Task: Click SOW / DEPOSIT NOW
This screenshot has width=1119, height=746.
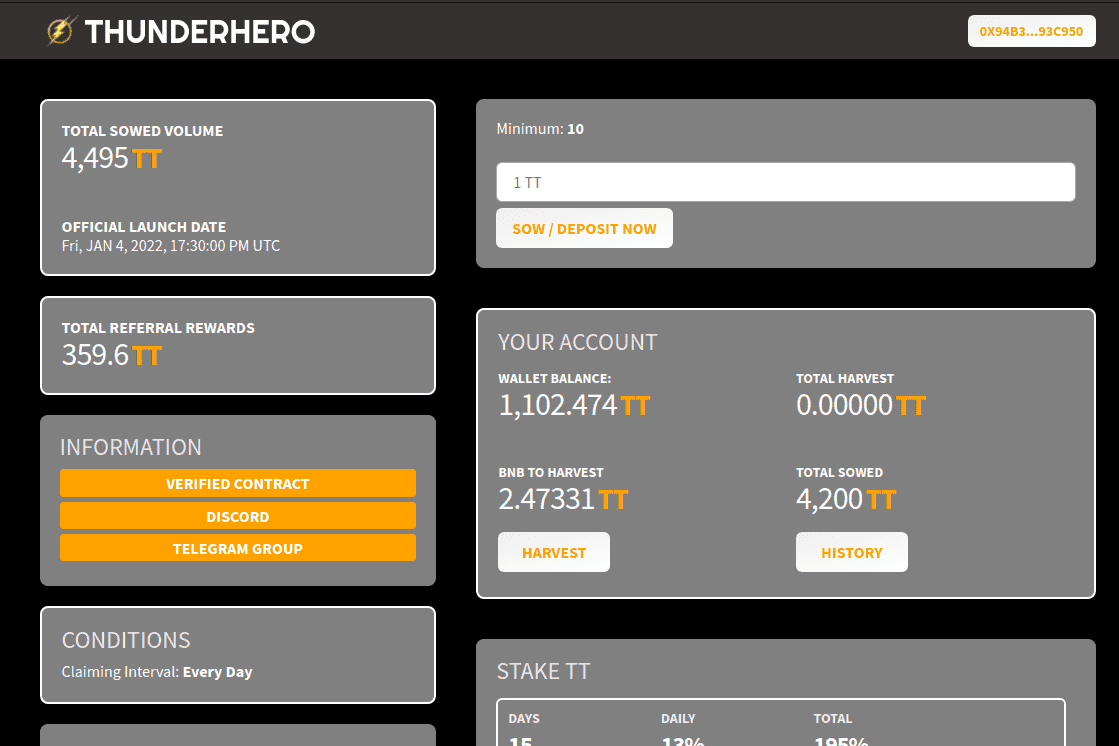Action: [584, 227]
